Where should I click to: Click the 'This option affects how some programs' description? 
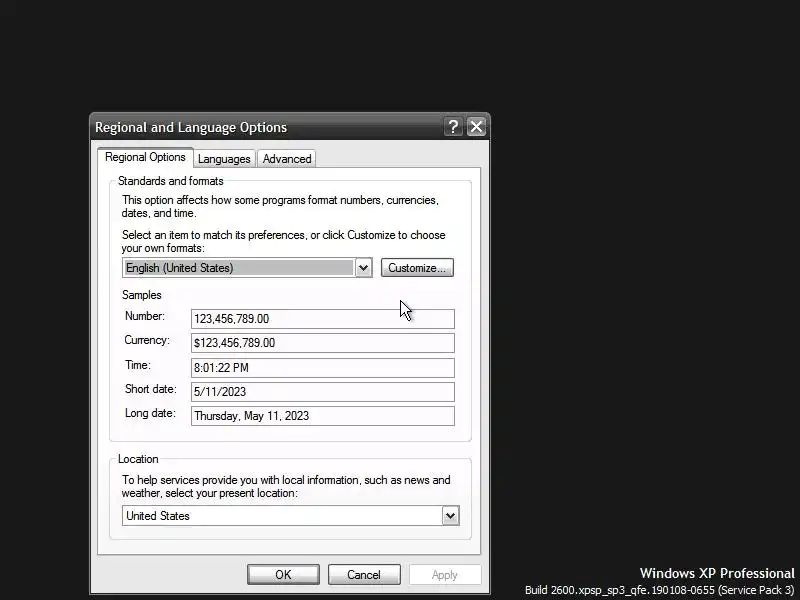pos(280,207)
